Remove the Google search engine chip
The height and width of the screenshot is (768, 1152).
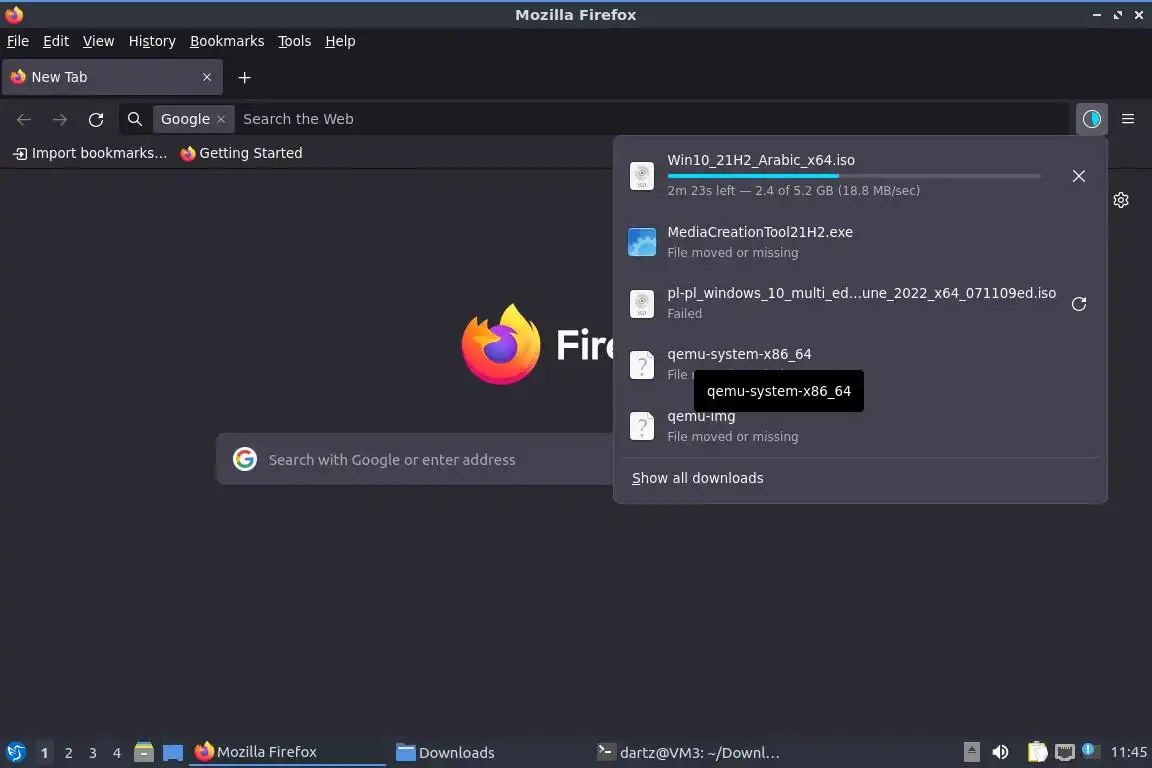coord(220,119)
